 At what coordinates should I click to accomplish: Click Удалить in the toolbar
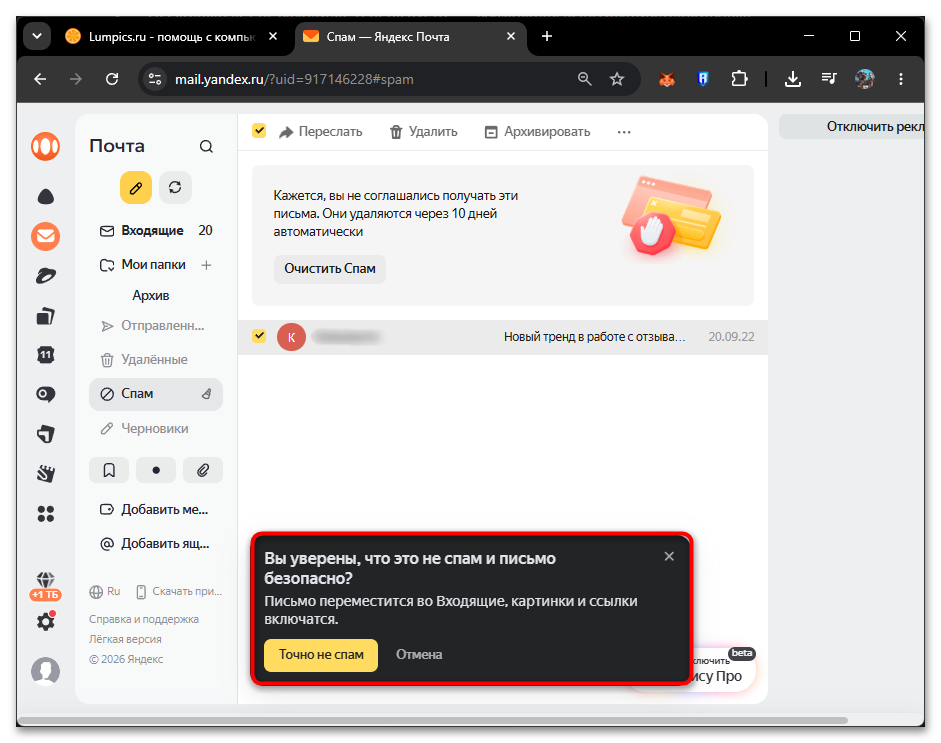tap(424, 131)
